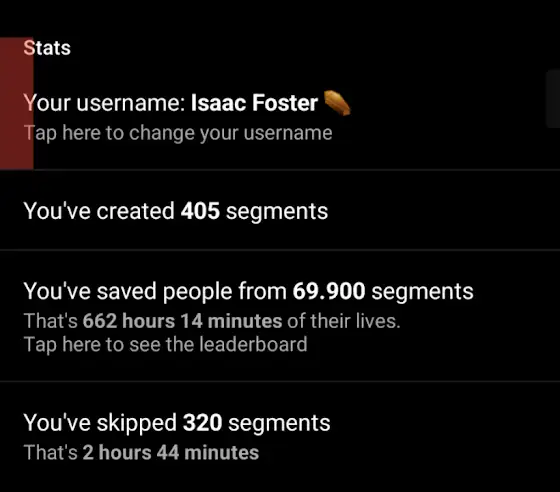560x492 pixels.
Task: Tap the 'Your username:' label
Action: click(104, 103)
